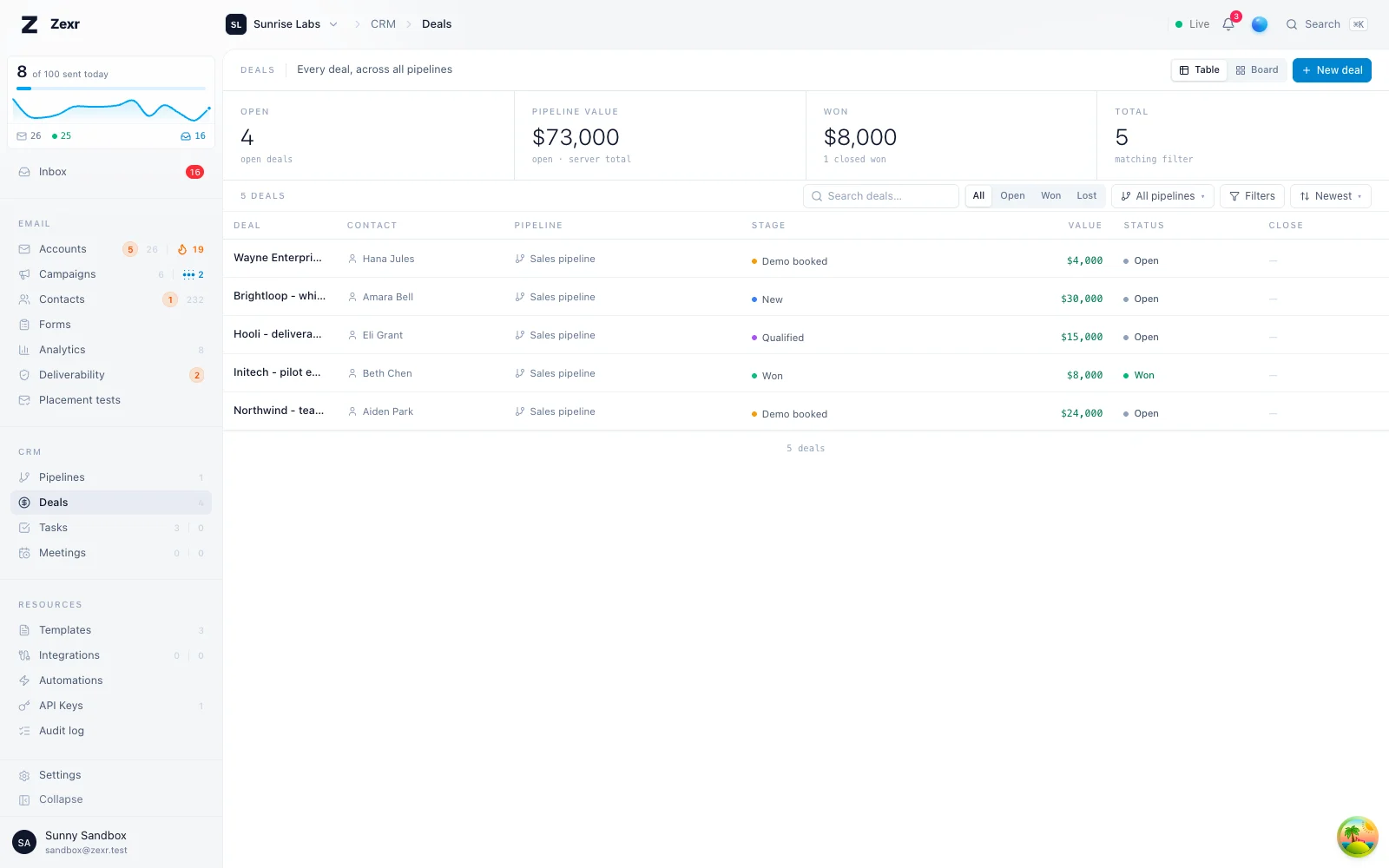This screenshot has width=1389, height=868.
Task: Filter deals by Lost status
Action: 1086,196
